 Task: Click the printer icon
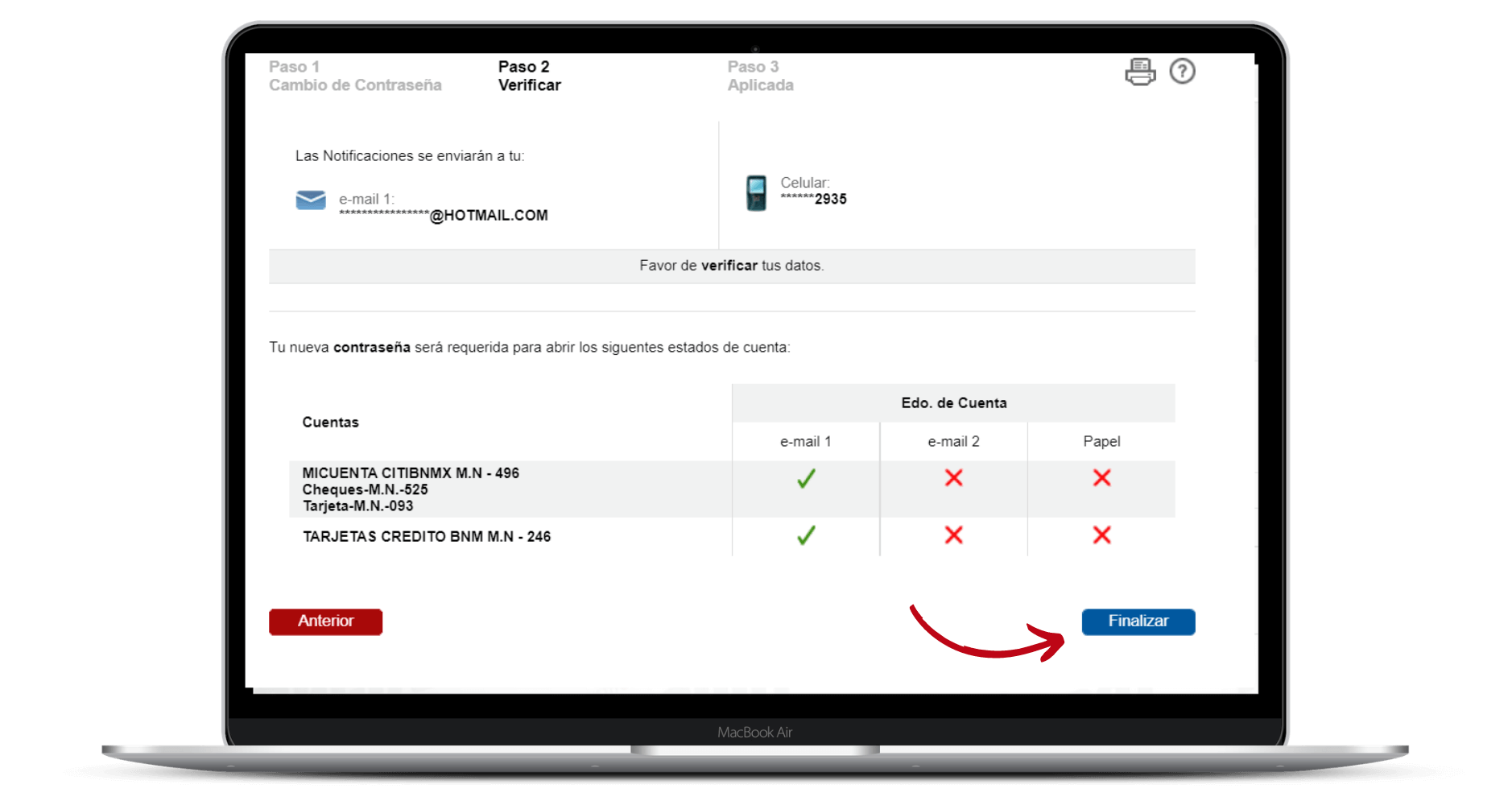[1139, 72]
